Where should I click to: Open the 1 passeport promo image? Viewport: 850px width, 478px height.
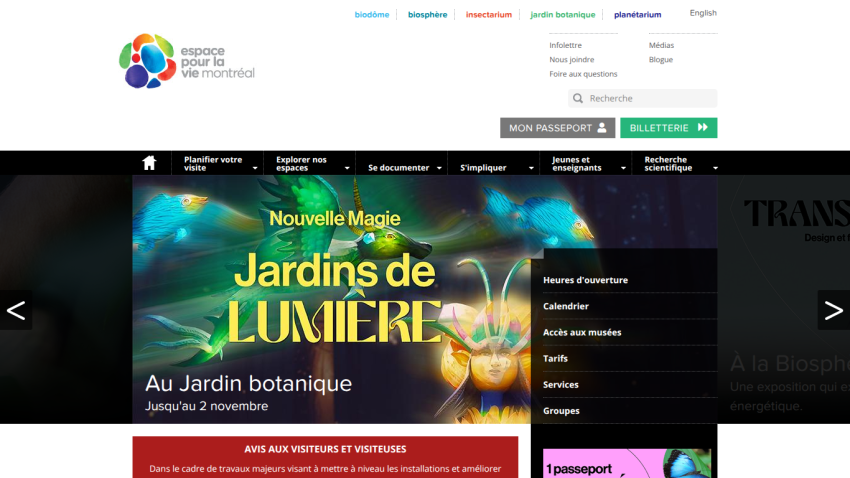pos(627,463)
